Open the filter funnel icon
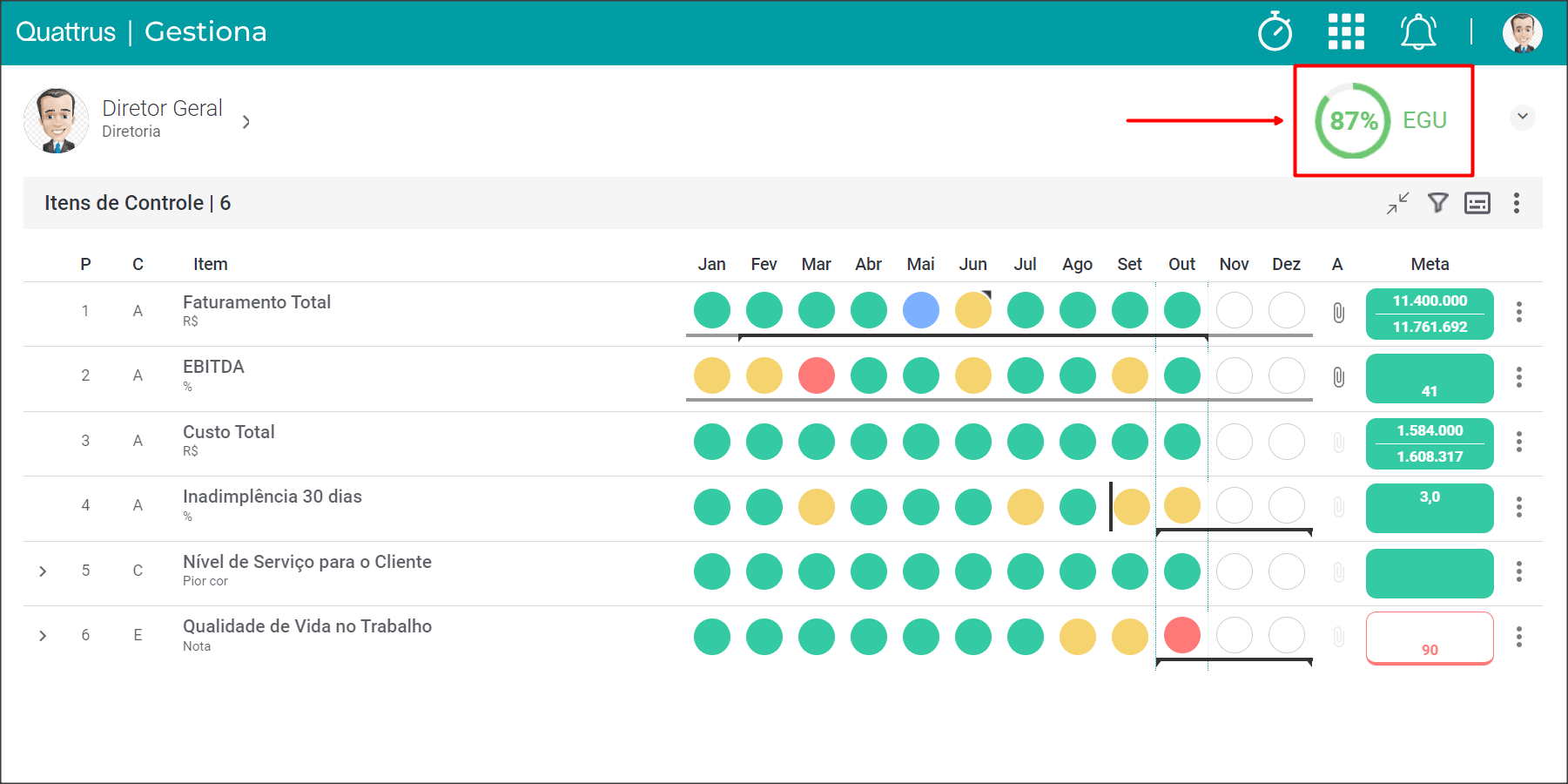The image size is (1568, 784). [1438, 203]
